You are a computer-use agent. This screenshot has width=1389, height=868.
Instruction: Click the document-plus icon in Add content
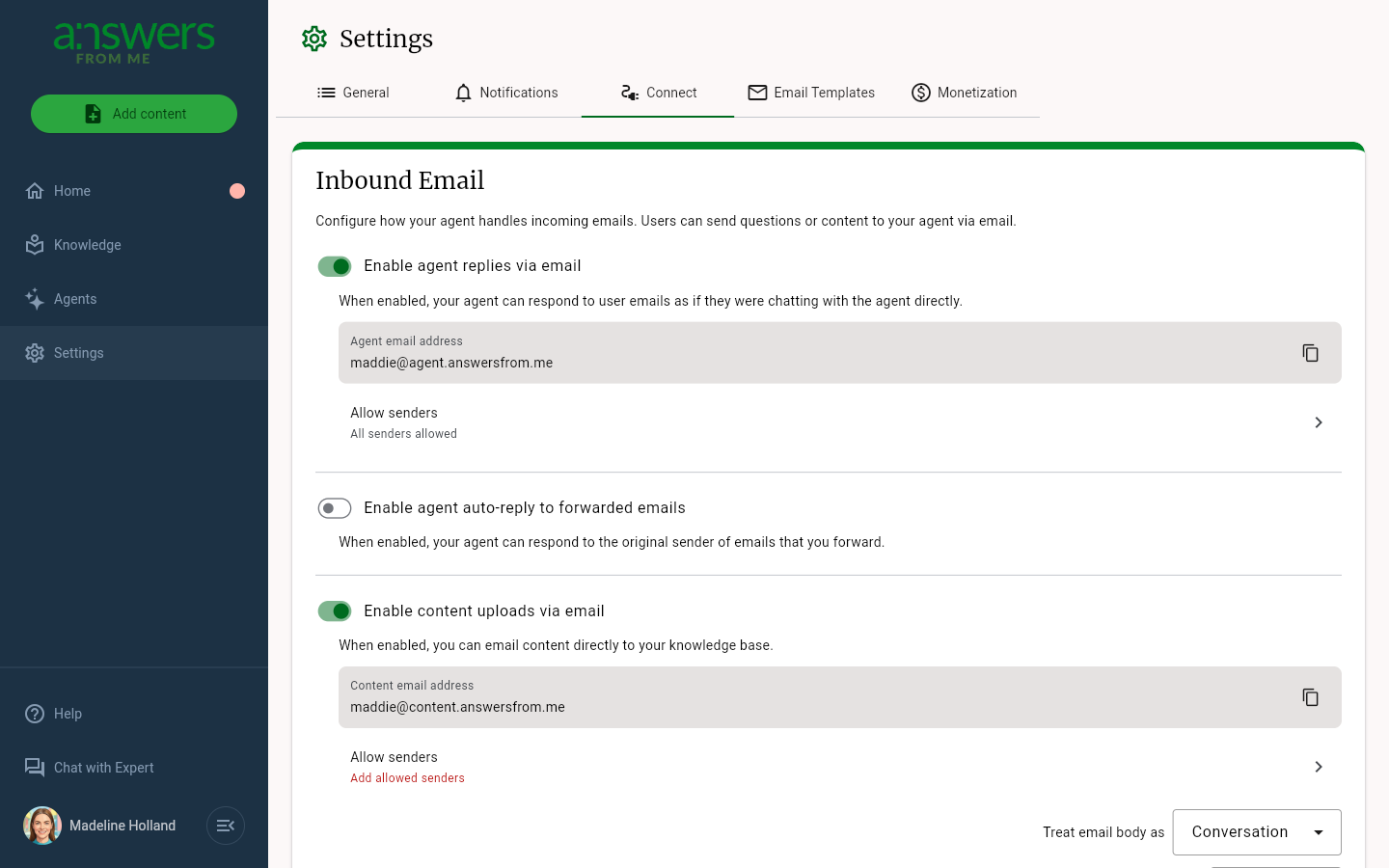93,114
